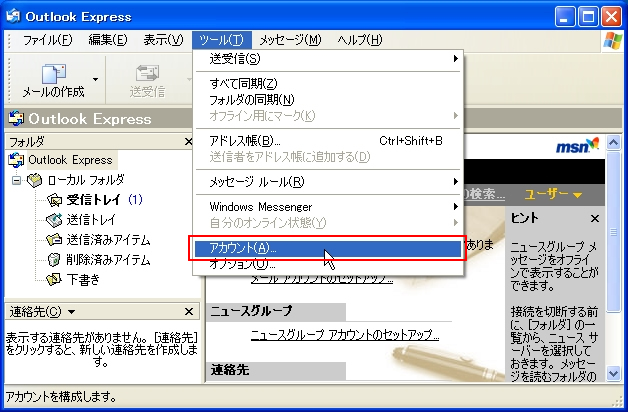Choose フォルダの同期(N) menu entry
Screen dimensions: 628x412
pyautogui.click(x=328, y=100)
